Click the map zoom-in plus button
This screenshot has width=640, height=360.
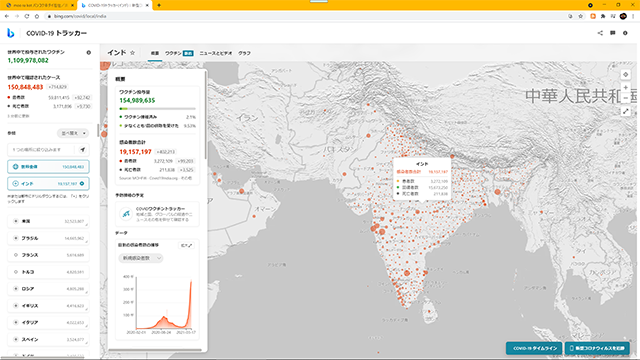click(625, 87)
